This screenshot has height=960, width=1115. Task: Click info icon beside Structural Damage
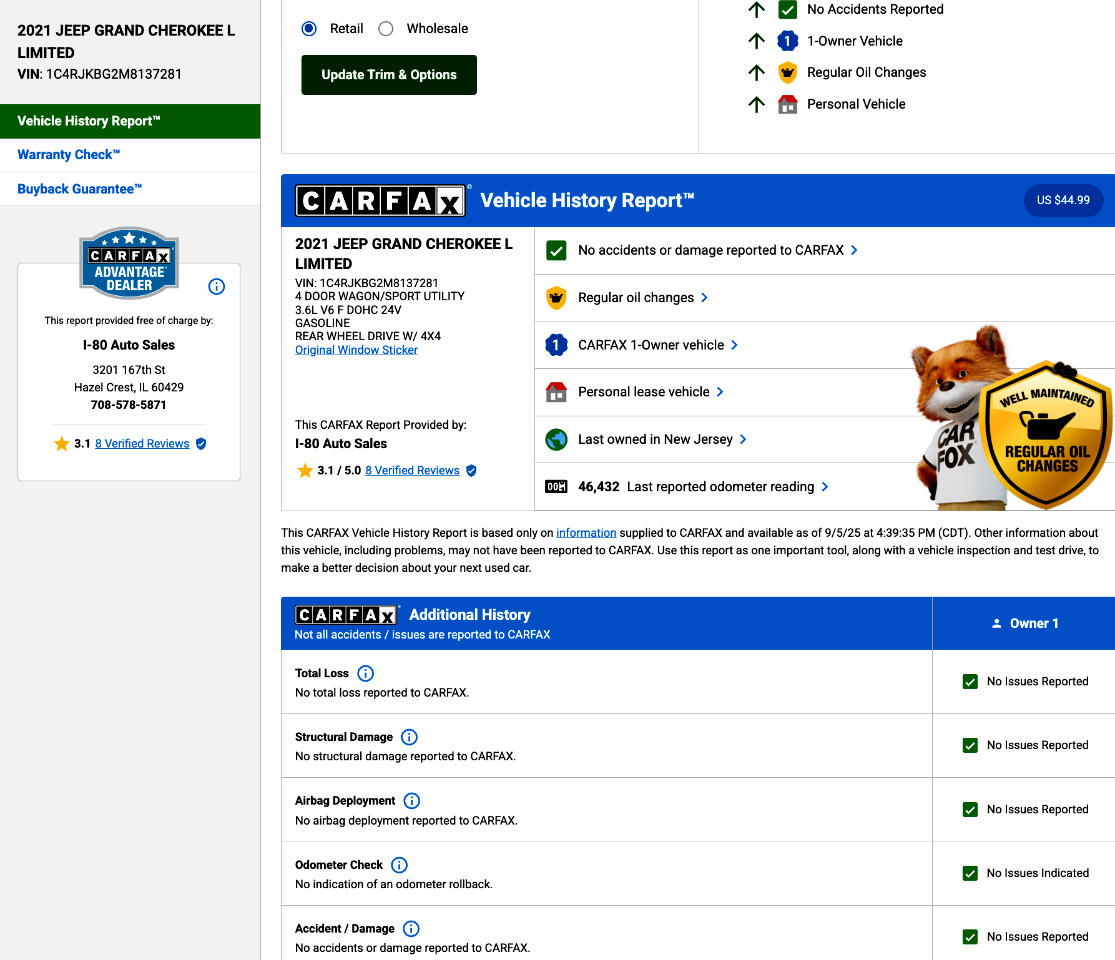pos(409,737)
